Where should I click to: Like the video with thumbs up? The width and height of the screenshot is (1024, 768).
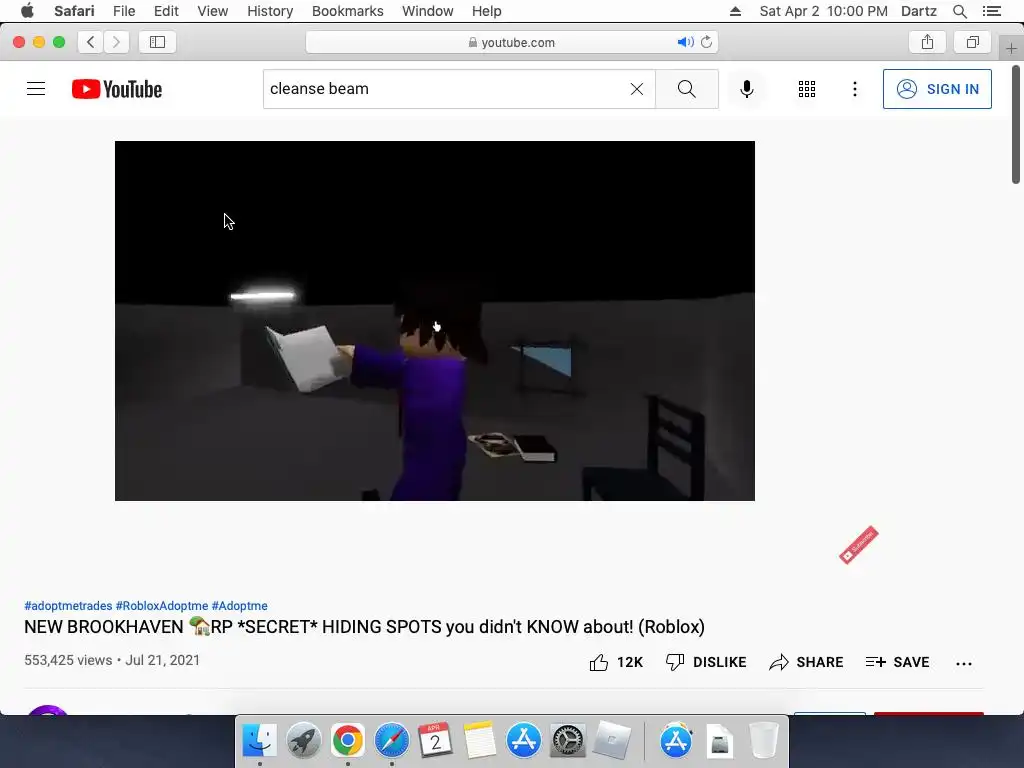point(616,662)
